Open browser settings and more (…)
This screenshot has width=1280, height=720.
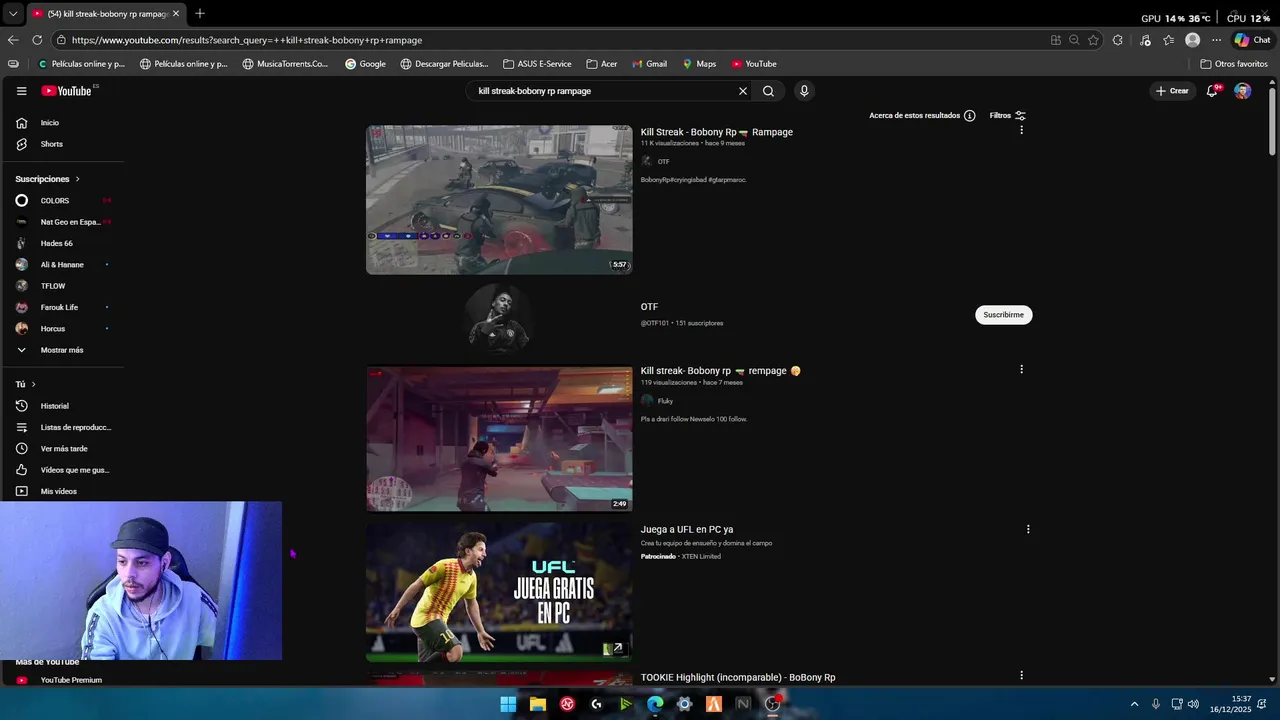[x=1216, y=40]
